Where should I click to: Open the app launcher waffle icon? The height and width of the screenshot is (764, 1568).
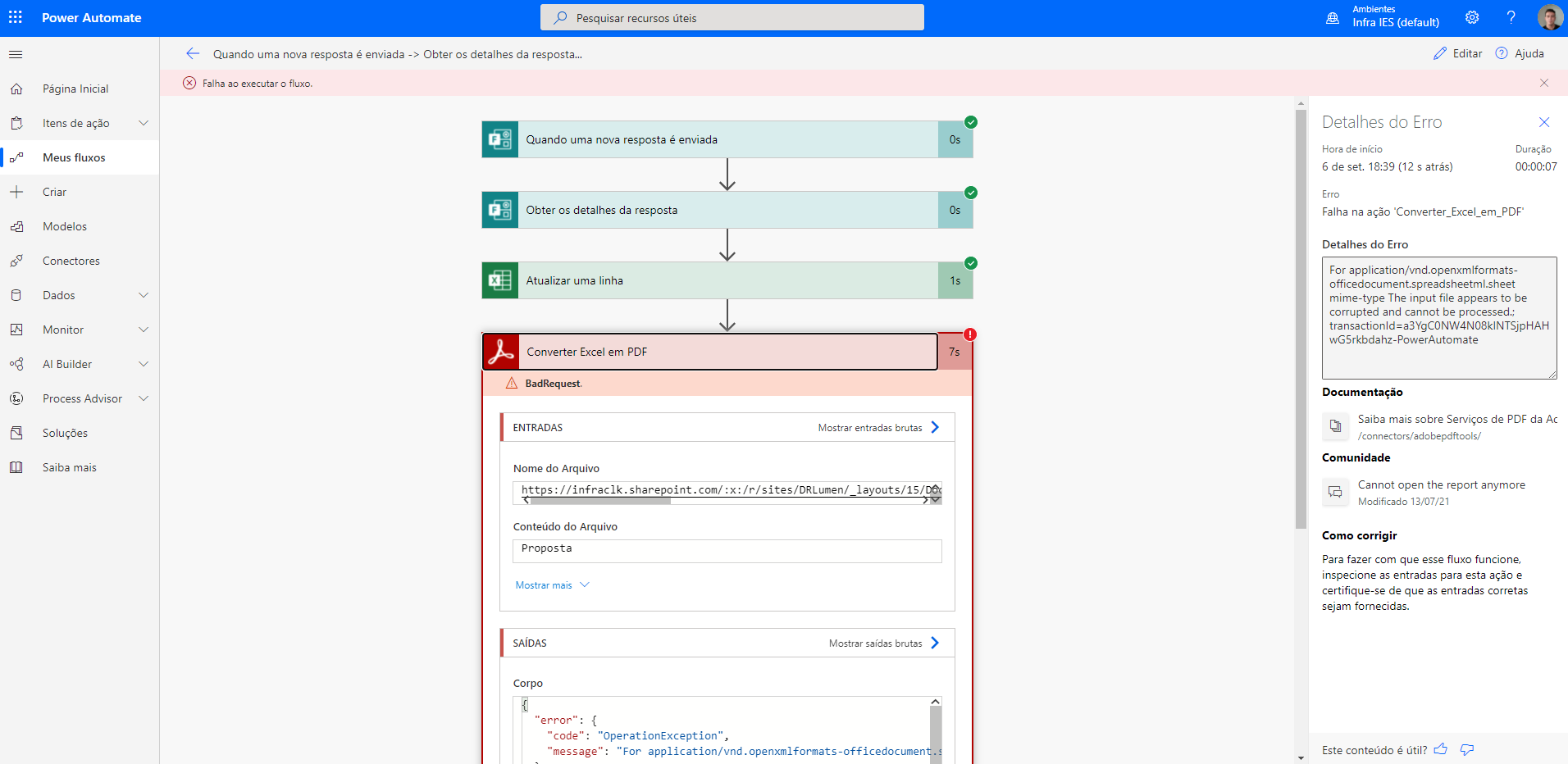coord(16,16)
